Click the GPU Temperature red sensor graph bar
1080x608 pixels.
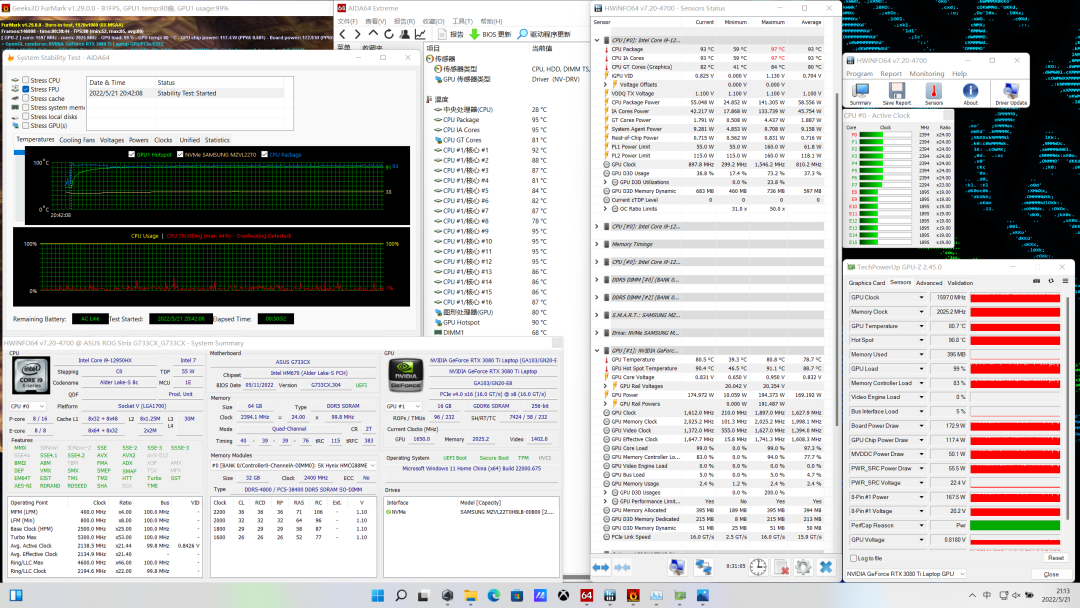(x=1017, y=326)
